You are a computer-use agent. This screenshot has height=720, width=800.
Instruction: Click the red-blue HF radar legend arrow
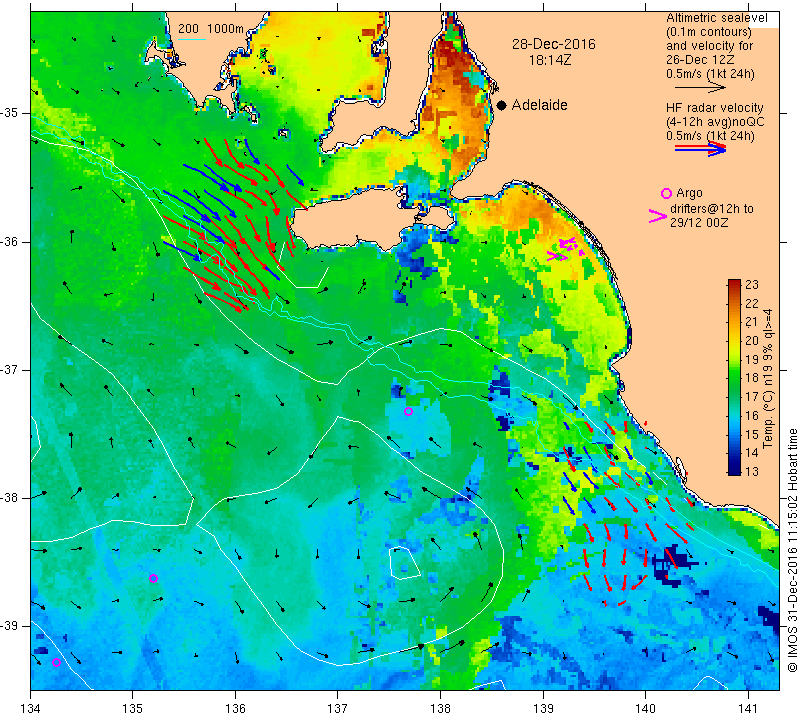pyautogui.click(x=701, y=148)
